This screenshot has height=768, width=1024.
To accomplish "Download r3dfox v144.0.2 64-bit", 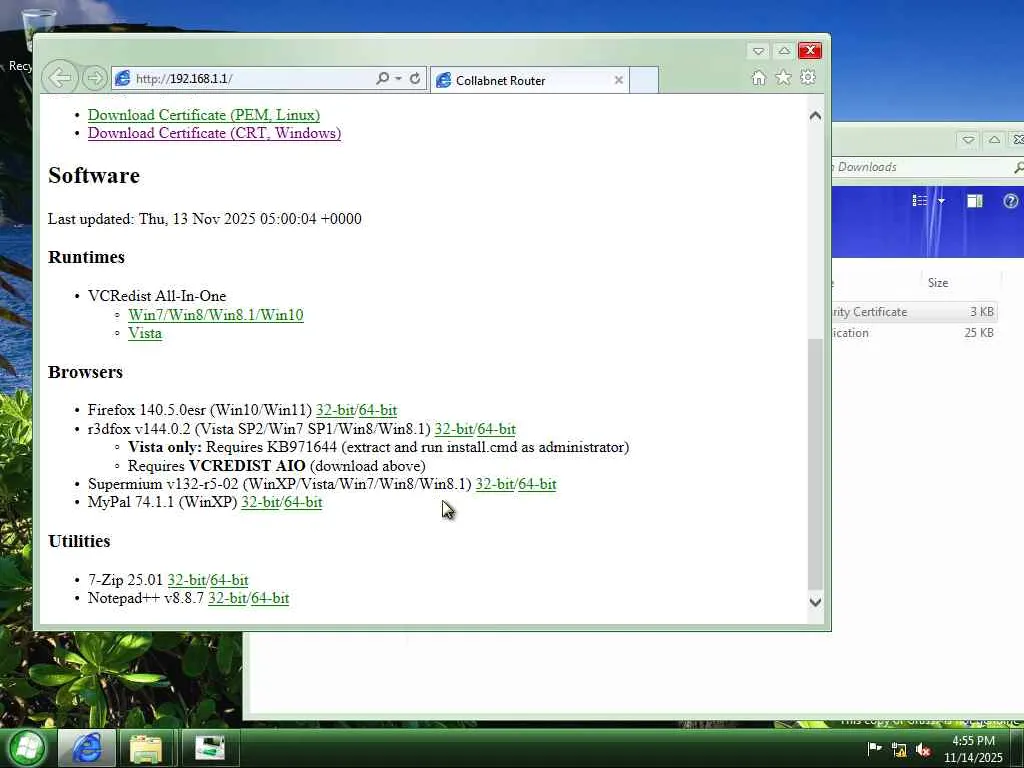I will (496, 429).
